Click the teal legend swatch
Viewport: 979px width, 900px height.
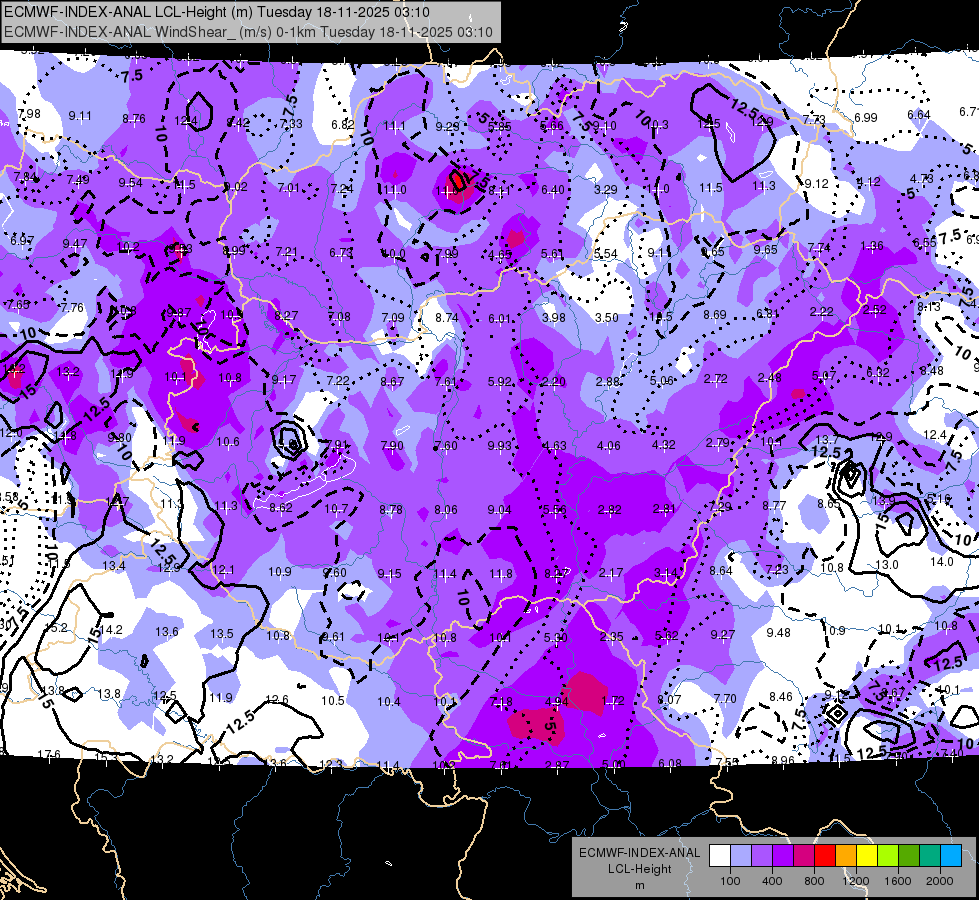tap(930, 856)
